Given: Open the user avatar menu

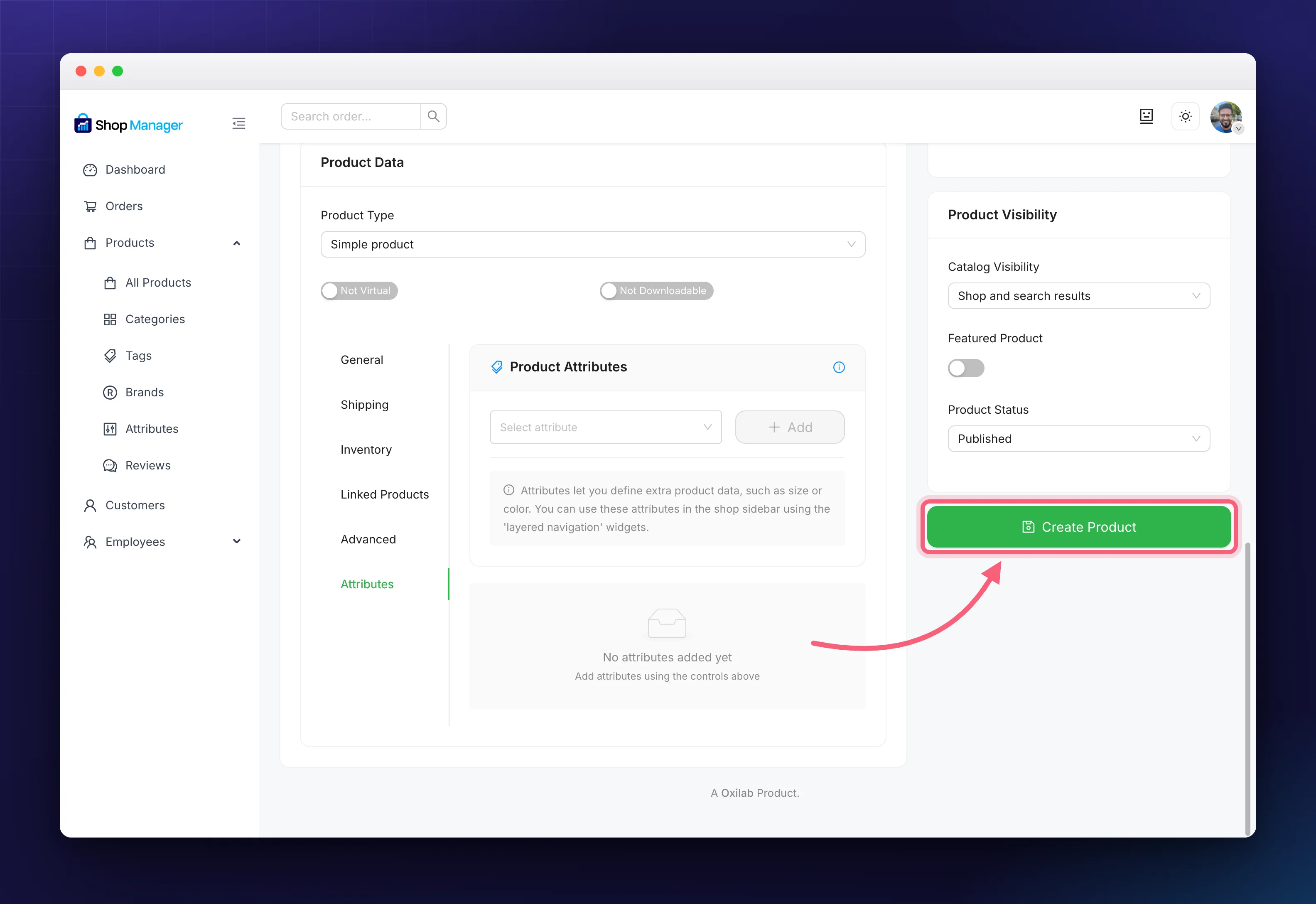Looking at the screenshot, I should coord(1226,117).
